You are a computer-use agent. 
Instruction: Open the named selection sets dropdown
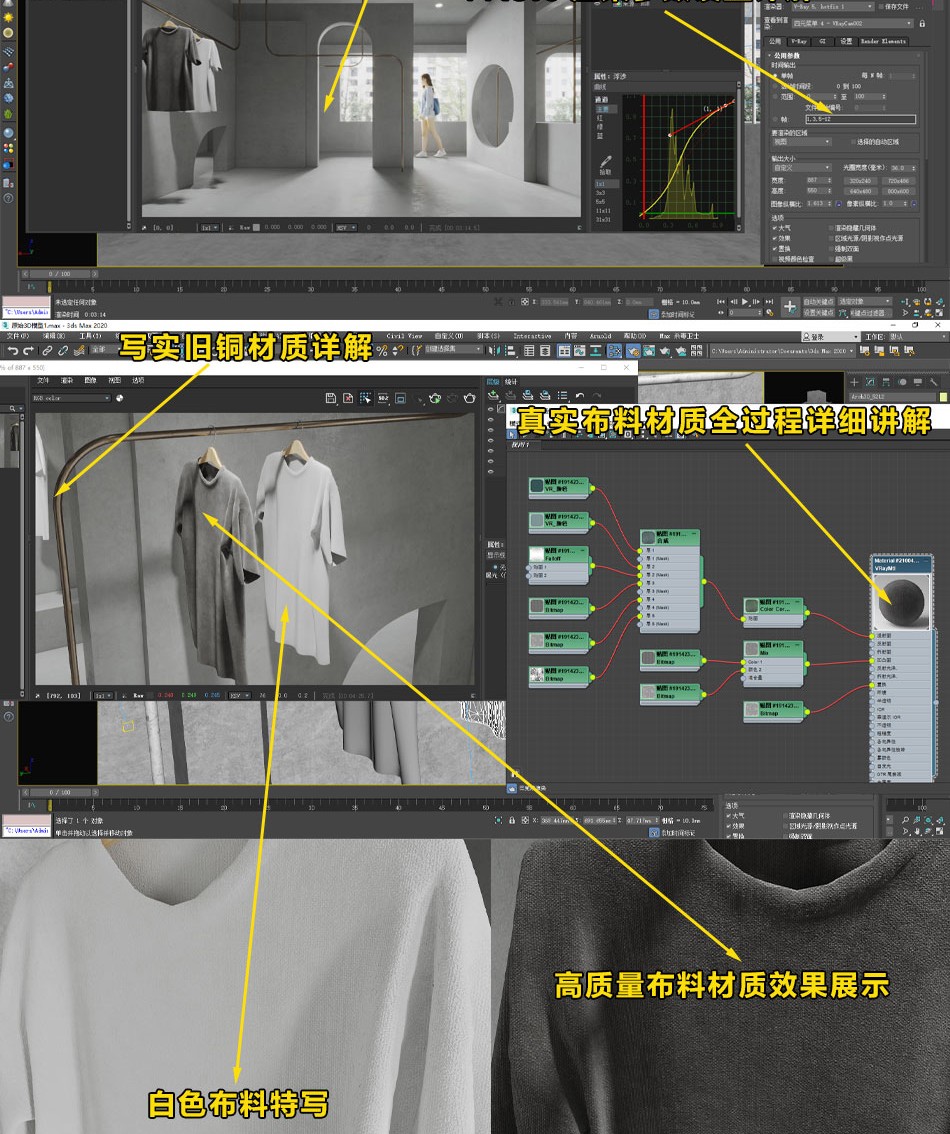452,350
